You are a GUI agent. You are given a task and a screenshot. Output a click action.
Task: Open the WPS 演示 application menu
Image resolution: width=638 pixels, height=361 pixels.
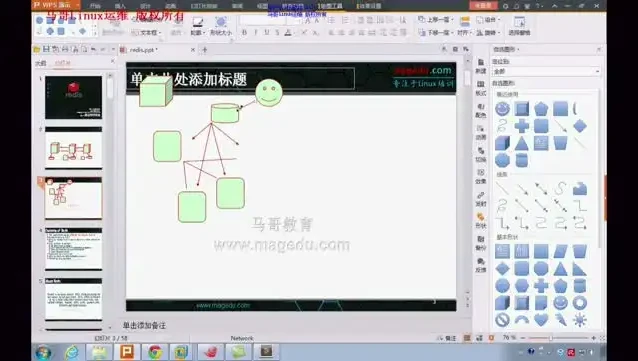pyautogui.click(x=56, y=5)
